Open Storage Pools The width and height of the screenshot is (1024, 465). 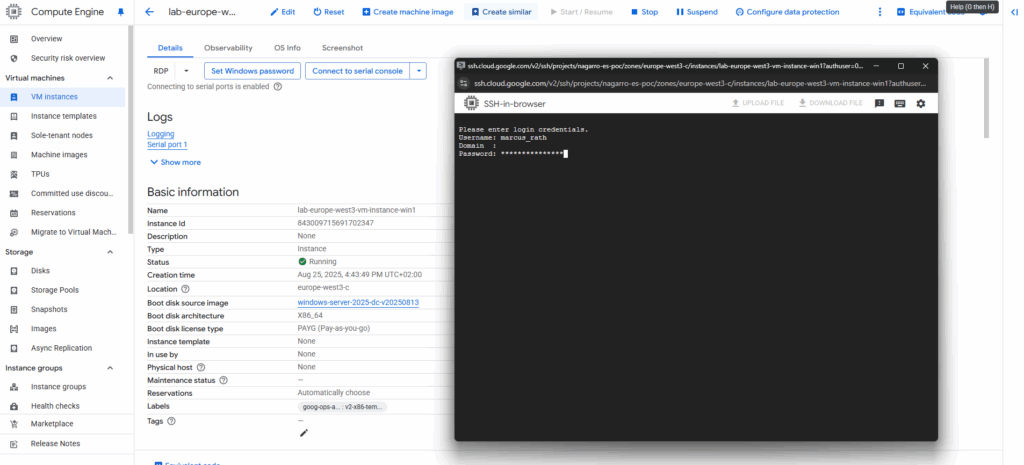tap(56, 290)
